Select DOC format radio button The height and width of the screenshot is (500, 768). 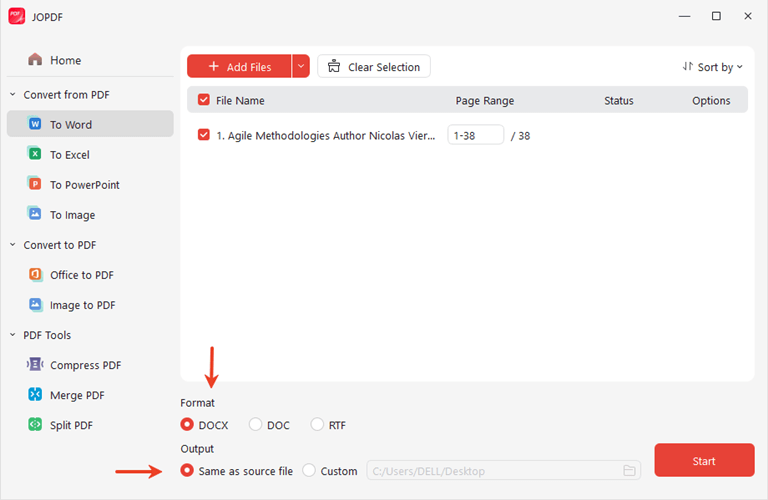[255, 424]
